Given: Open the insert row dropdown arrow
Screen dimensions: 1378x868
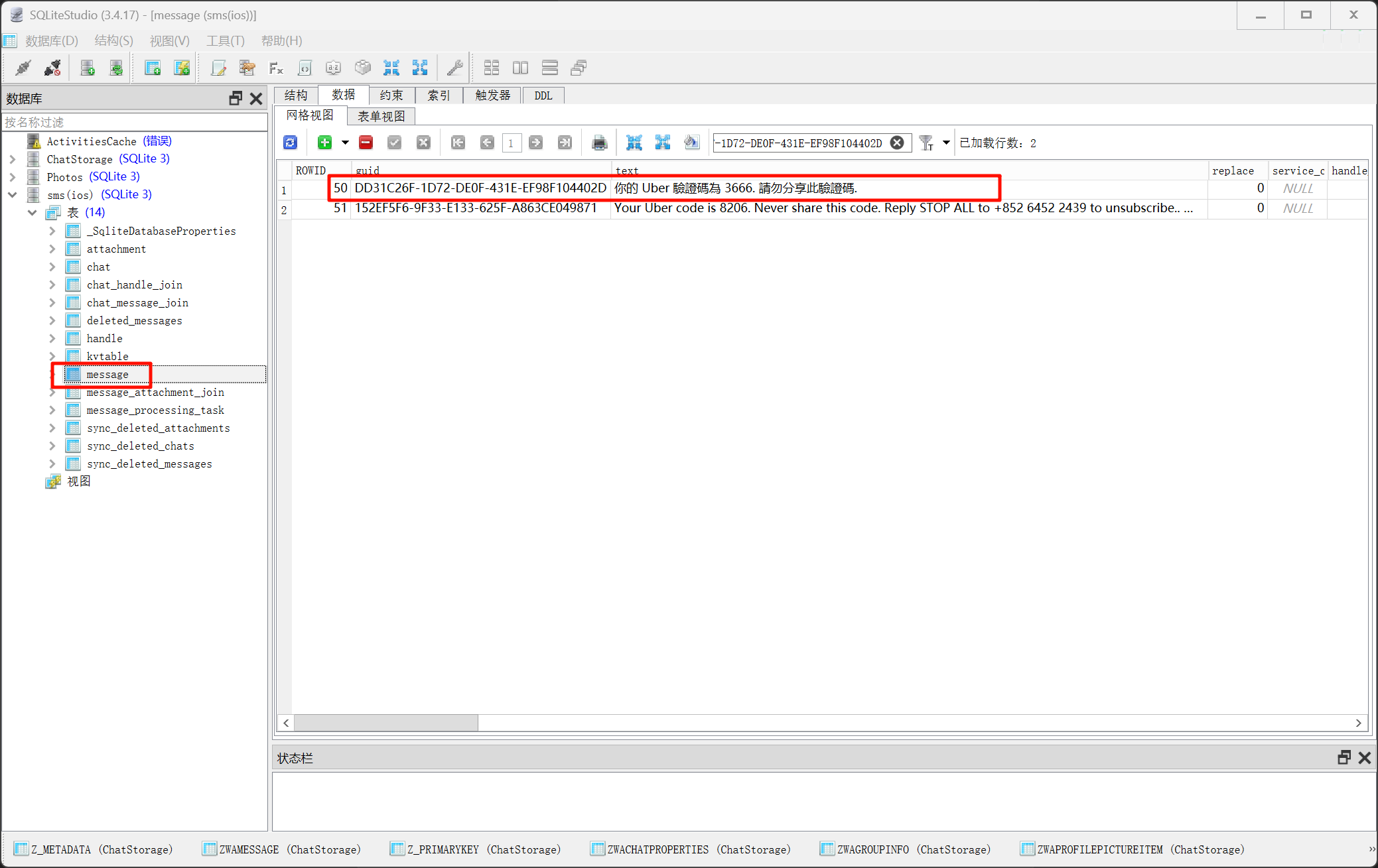Looking at the screenshot, I should 345,143.
